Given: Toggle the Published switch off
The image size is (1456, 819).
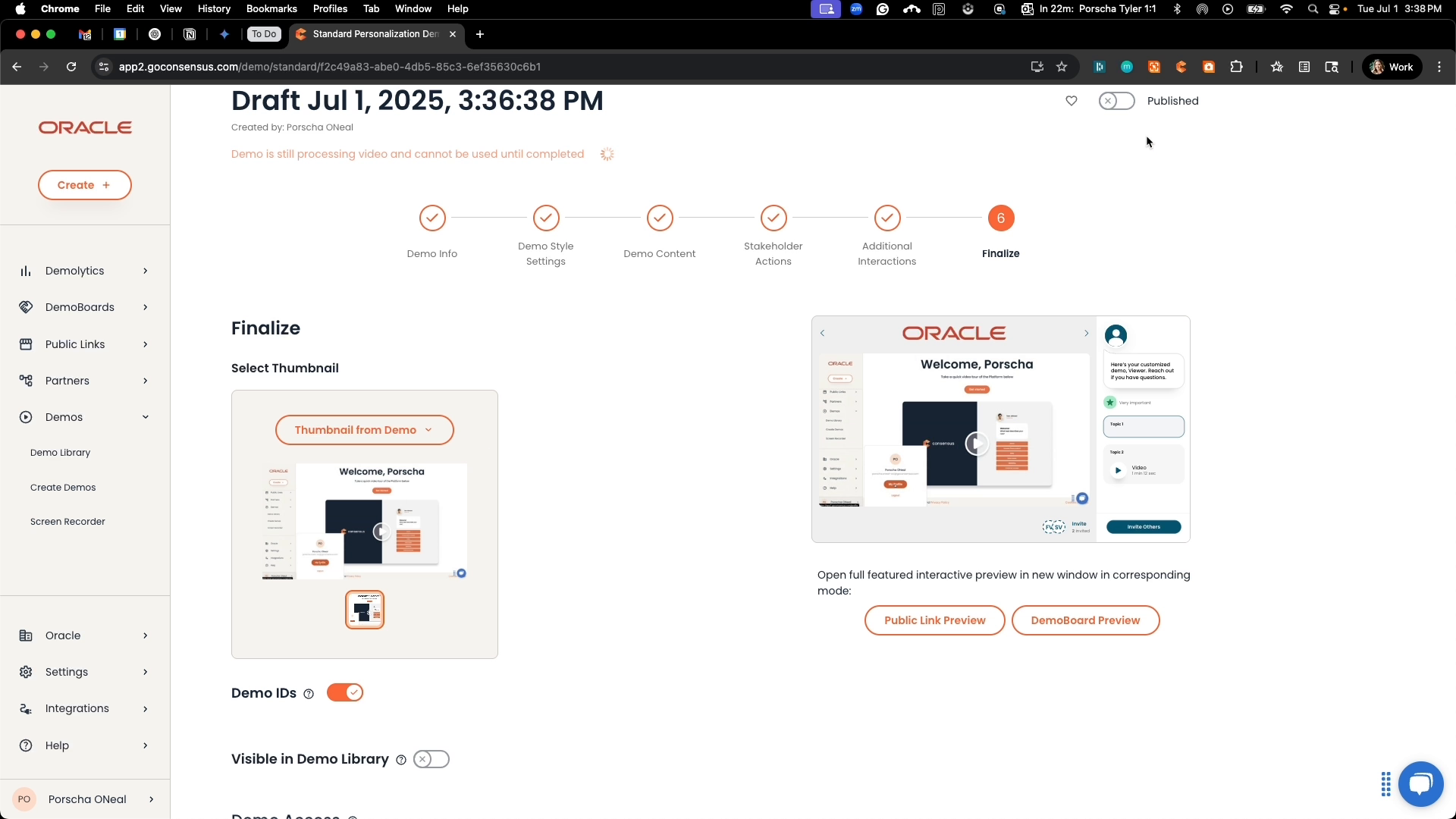Looking at the screenshot, I should 1116,100.
